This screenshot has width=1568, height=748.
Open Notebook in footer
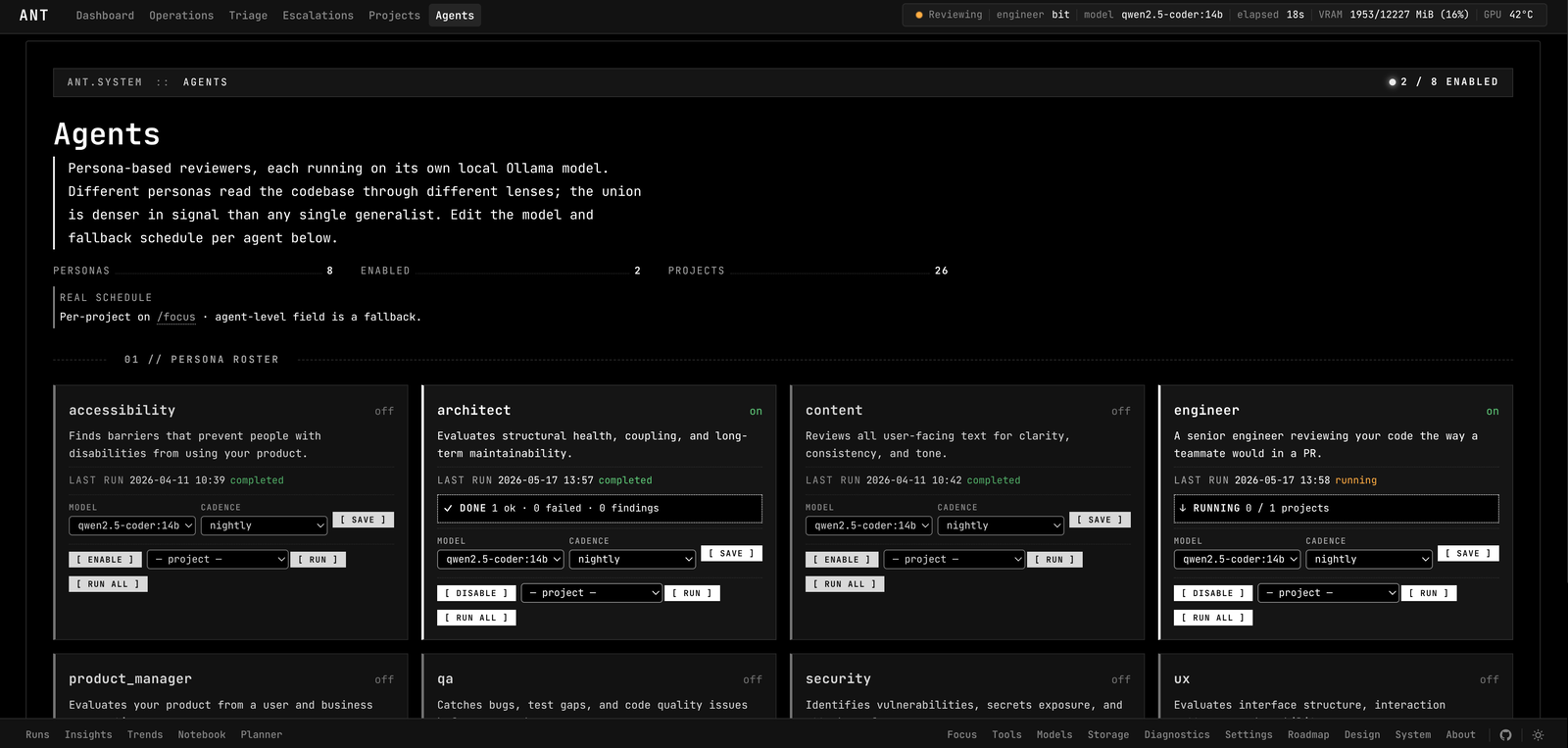[x=202, y=734]
